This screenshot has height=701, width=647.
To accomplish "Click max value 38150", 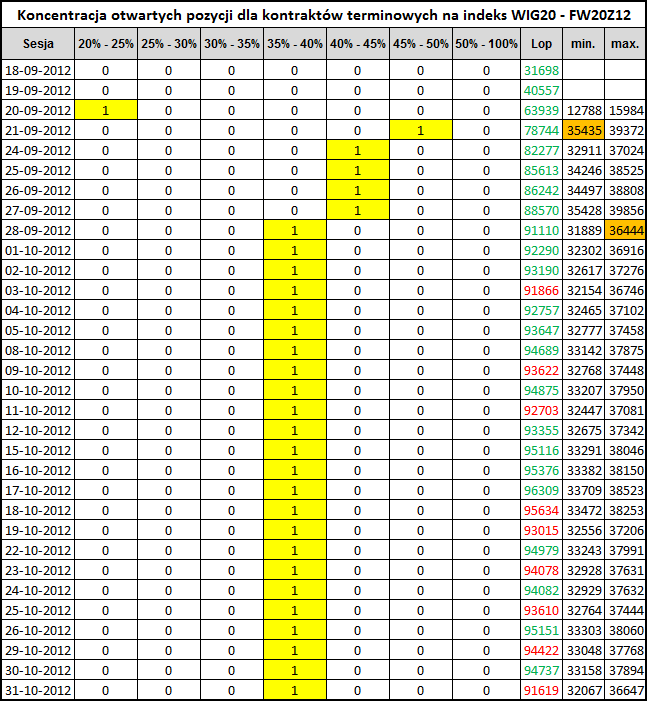I will [x=625, y=470].
